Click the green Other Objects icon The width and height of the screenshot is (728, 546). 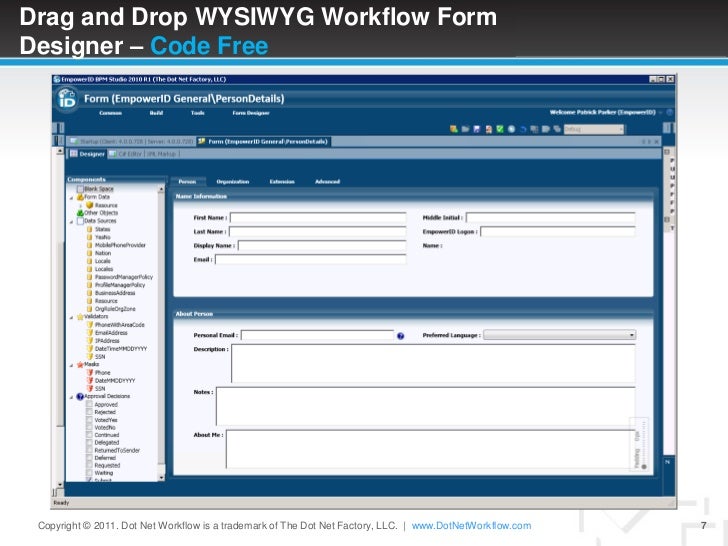coord(80,213)
